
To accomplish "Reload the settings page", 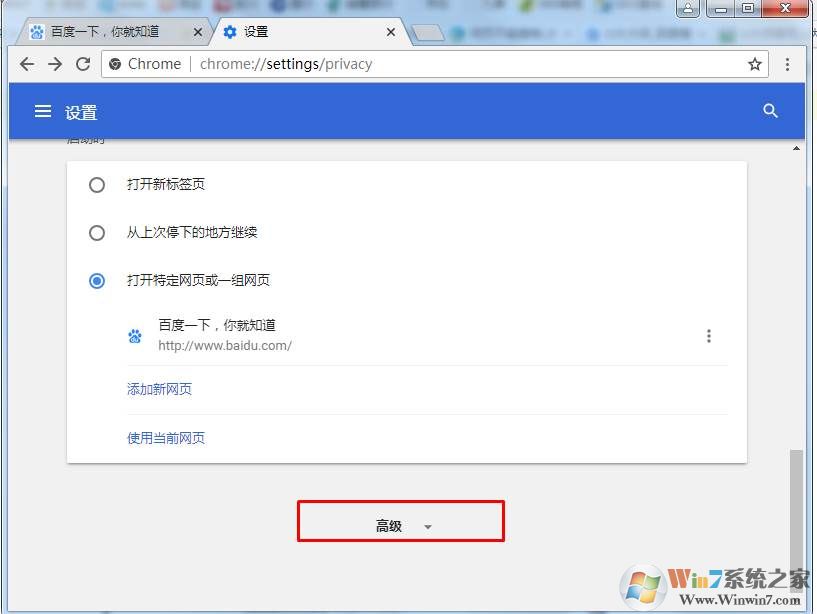I will pyautogui.click(x=83, y=64).
